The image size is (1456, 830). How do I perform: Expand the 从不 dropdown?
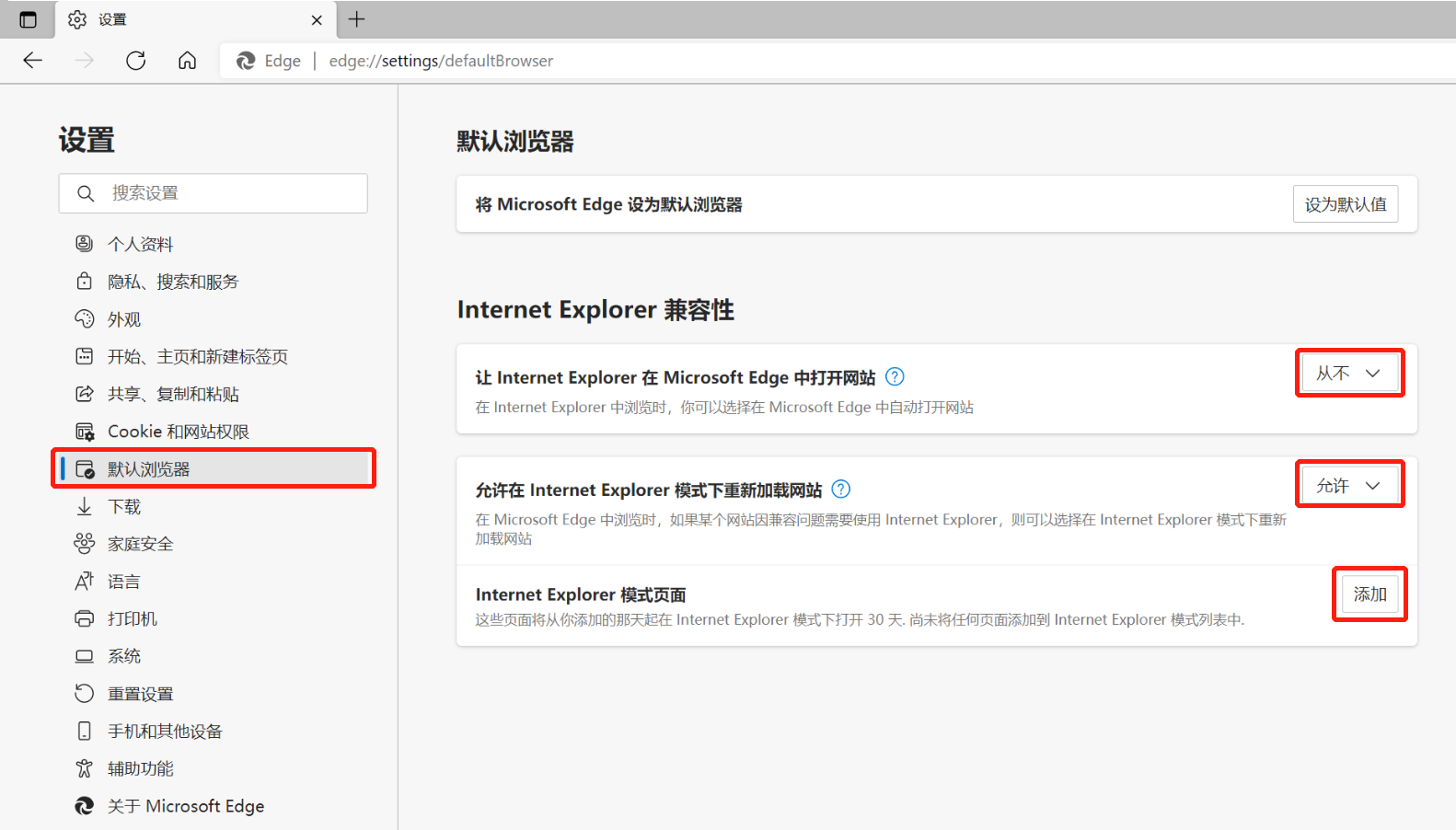tap(1349, 374)
